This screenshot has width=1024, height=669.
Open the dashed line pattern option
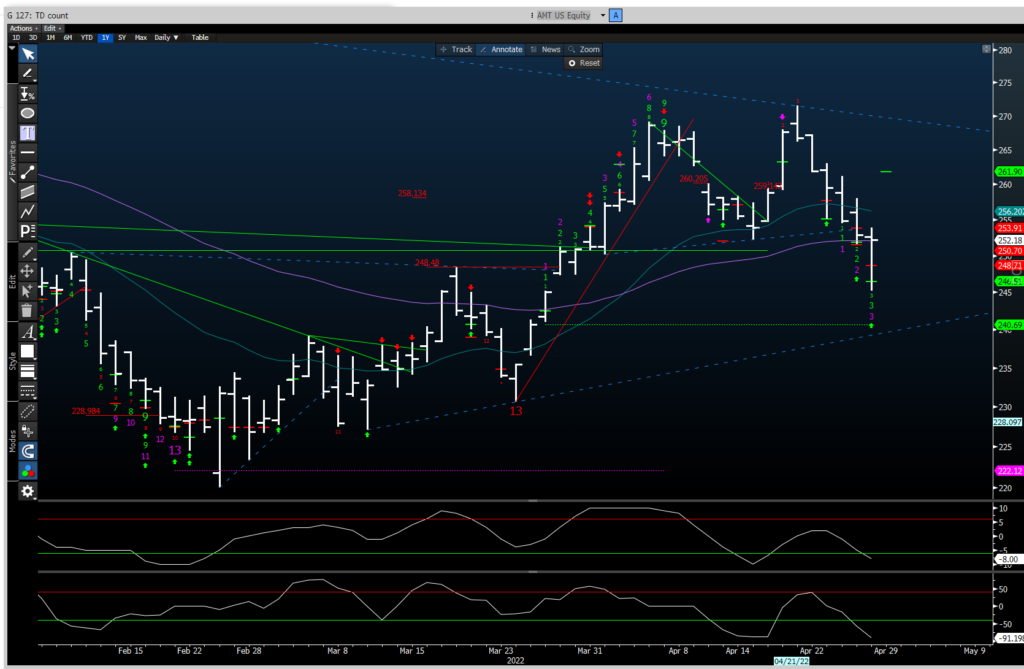click(27, 391)
